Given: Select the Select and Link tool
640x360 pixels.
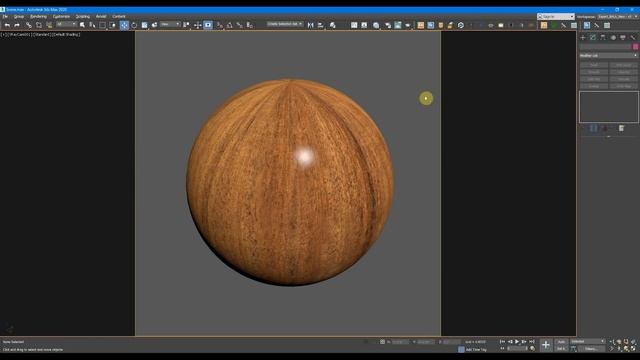Looking at the screenshot, I should point(29,25).
